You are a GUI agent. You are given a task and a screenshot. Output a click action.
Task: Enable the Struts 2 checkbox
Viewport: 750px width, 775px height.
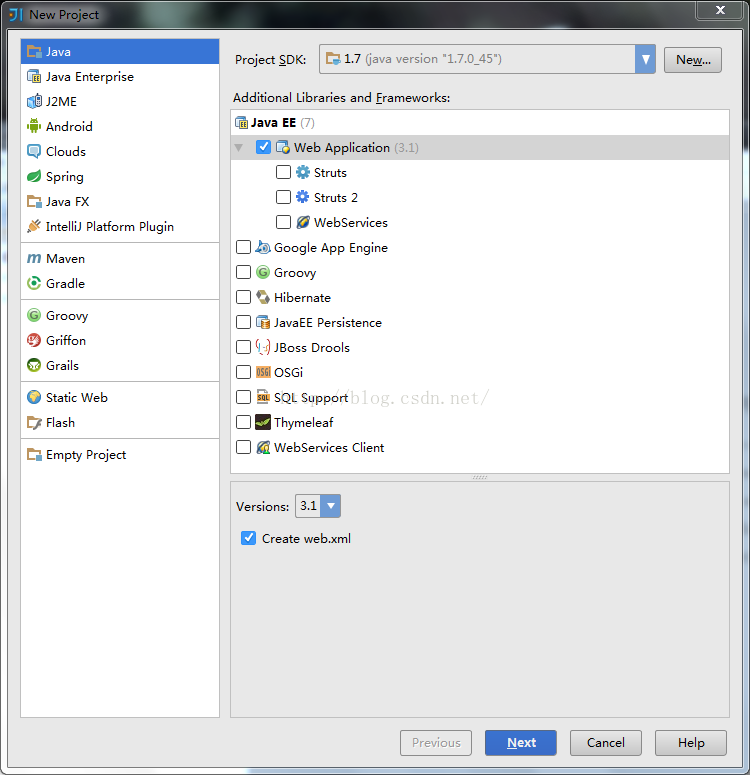click(x=283, y=197)
